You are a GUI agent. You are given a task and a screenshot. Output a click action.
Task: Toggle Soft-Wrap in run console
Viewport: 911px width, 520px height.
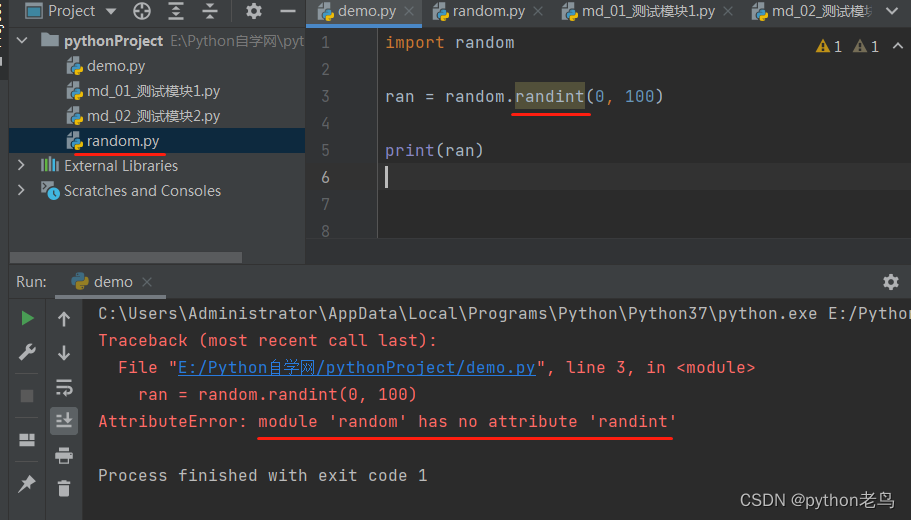pyautogui.click(x=64, y=387)
